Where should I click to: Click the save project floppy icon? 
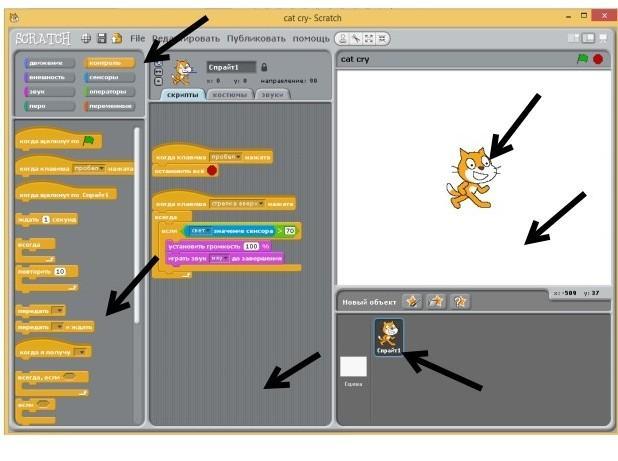pos(102,38)
